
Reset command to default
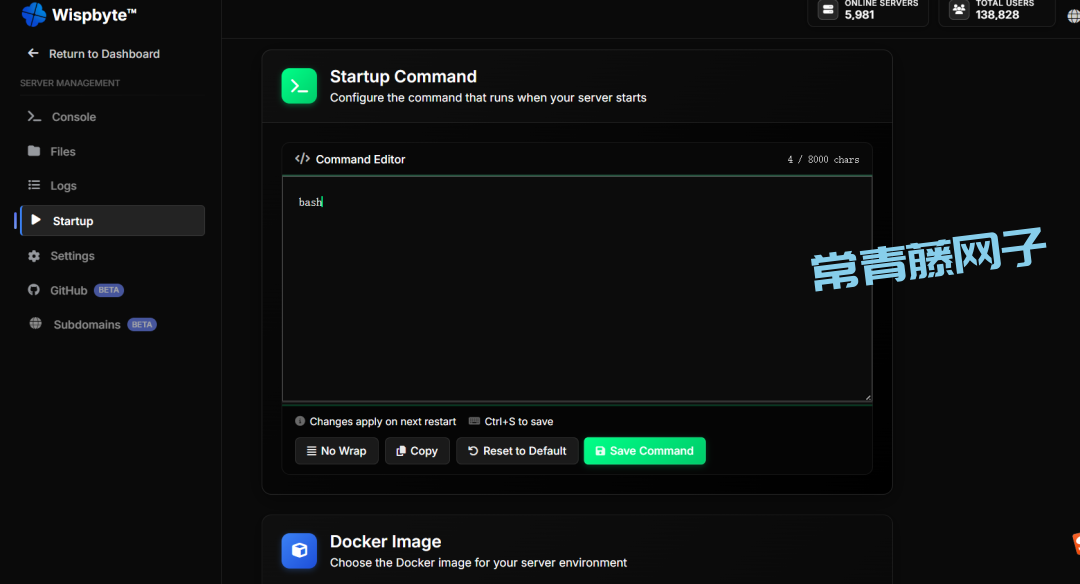517,451
